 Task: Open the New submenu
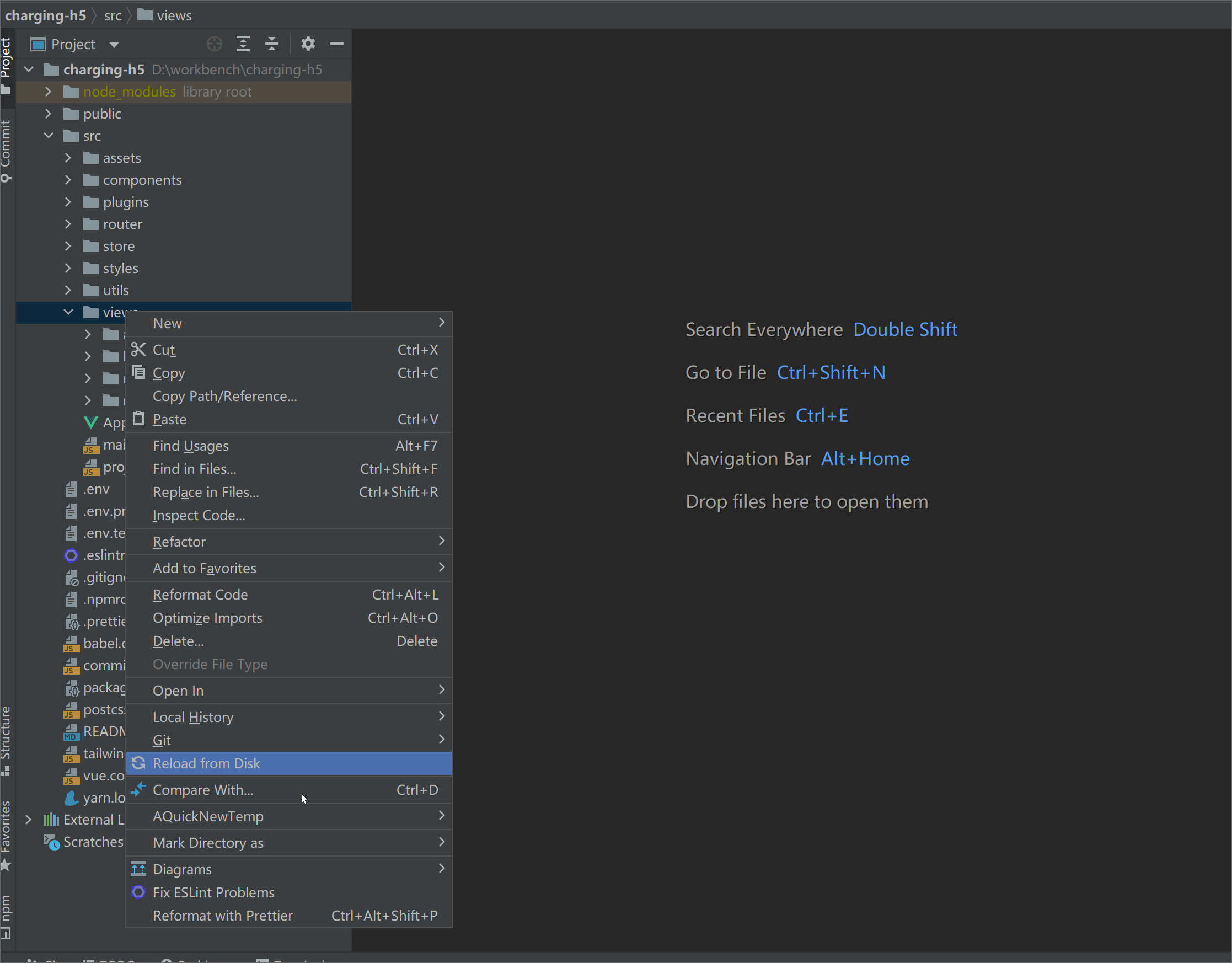[289, 323]
